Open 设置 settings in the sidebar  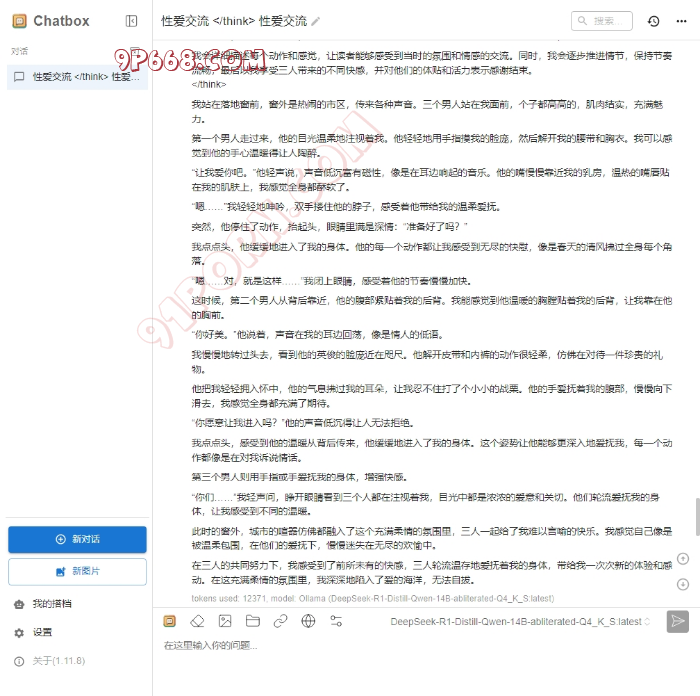click(42, 633)
